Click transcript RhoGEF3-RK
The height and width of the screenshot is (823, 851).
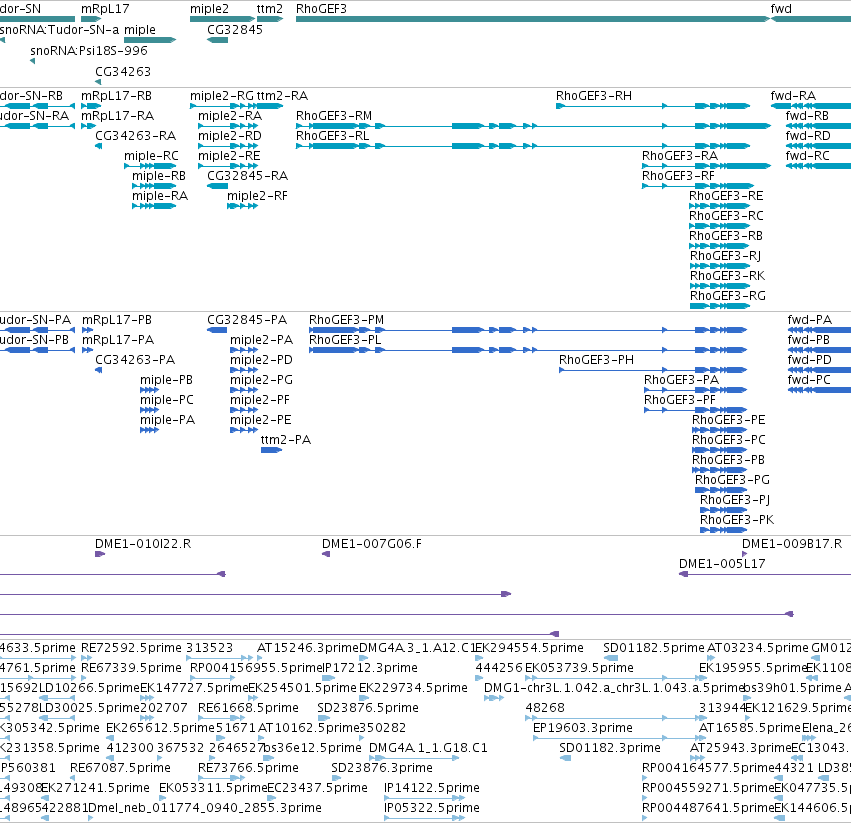click(720, 286)
